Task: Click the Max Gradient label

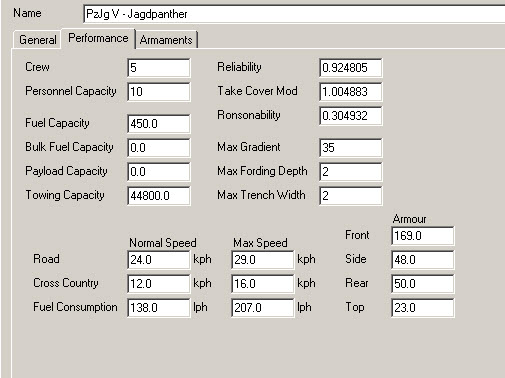Action: click(x=249, y=147)
